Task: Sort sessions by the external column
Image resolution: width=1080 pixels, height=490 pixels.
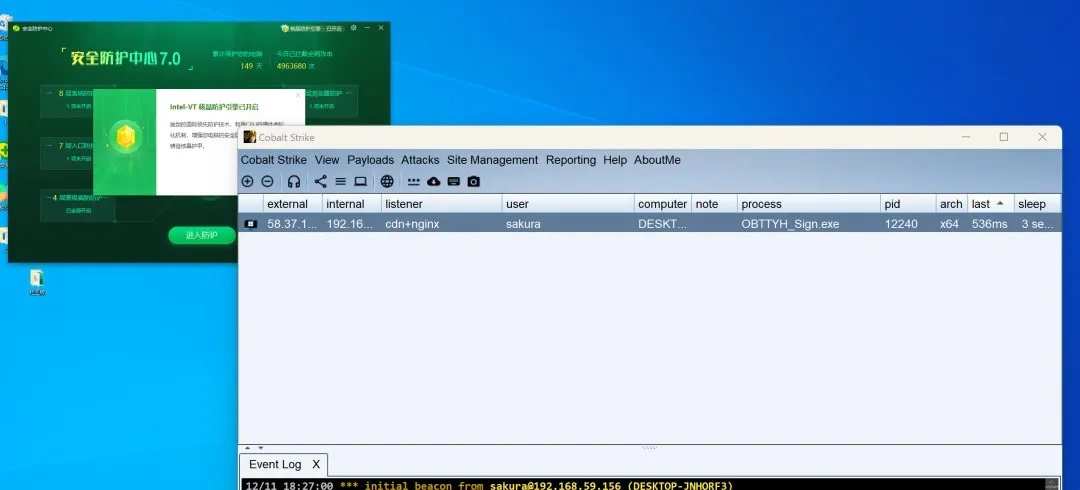Action: (x=293, y=204)
